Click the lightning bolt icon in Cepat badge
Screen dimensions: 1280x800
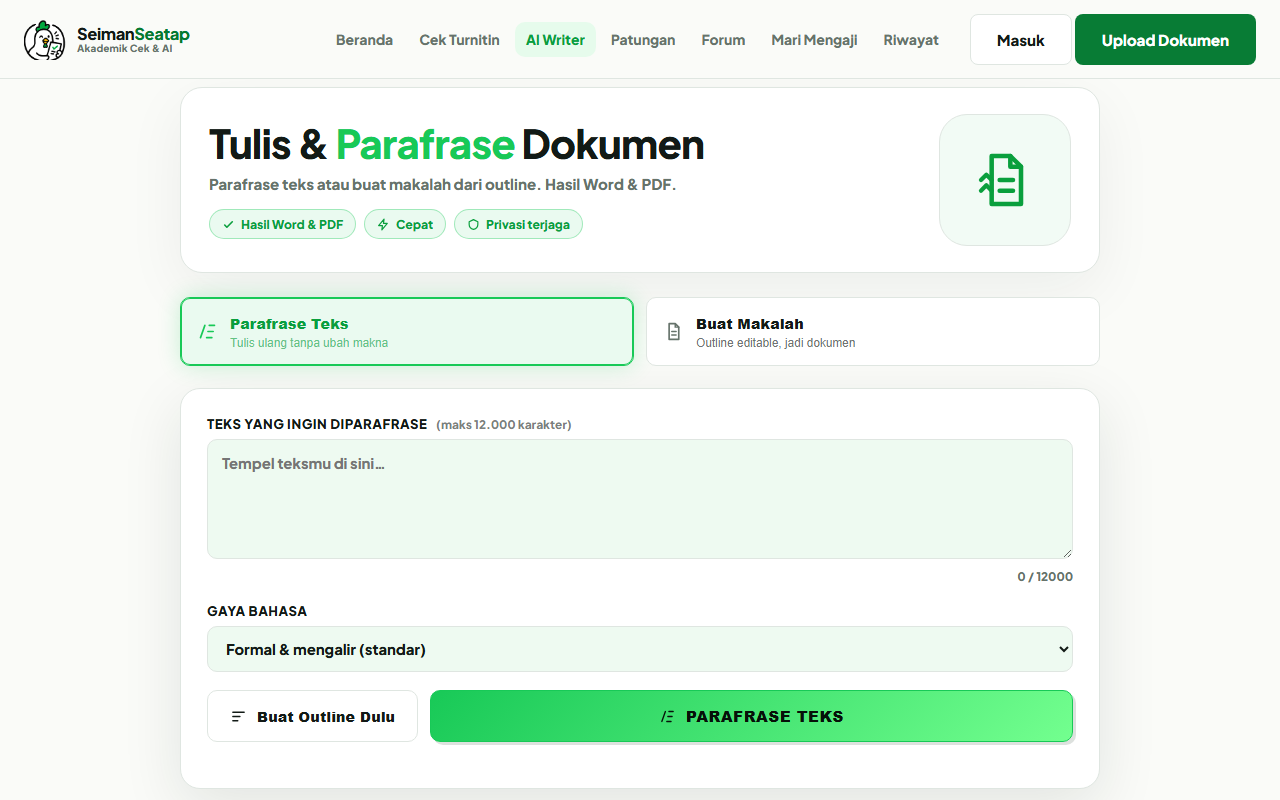(383, 225)
